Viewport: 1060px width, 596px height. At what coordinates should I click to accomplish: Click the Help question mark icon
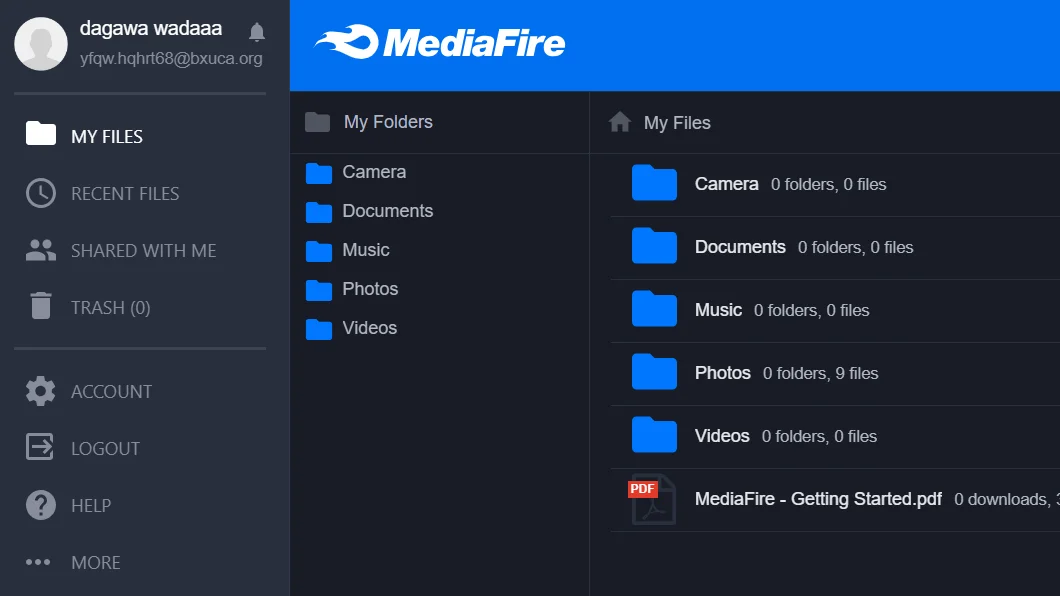point(41,505)
